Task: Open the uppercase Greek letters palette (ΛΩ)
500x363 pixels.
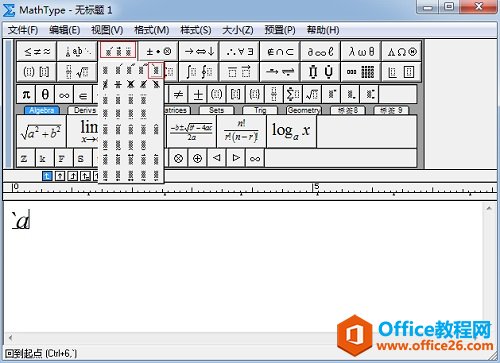Action: [402, 51]
